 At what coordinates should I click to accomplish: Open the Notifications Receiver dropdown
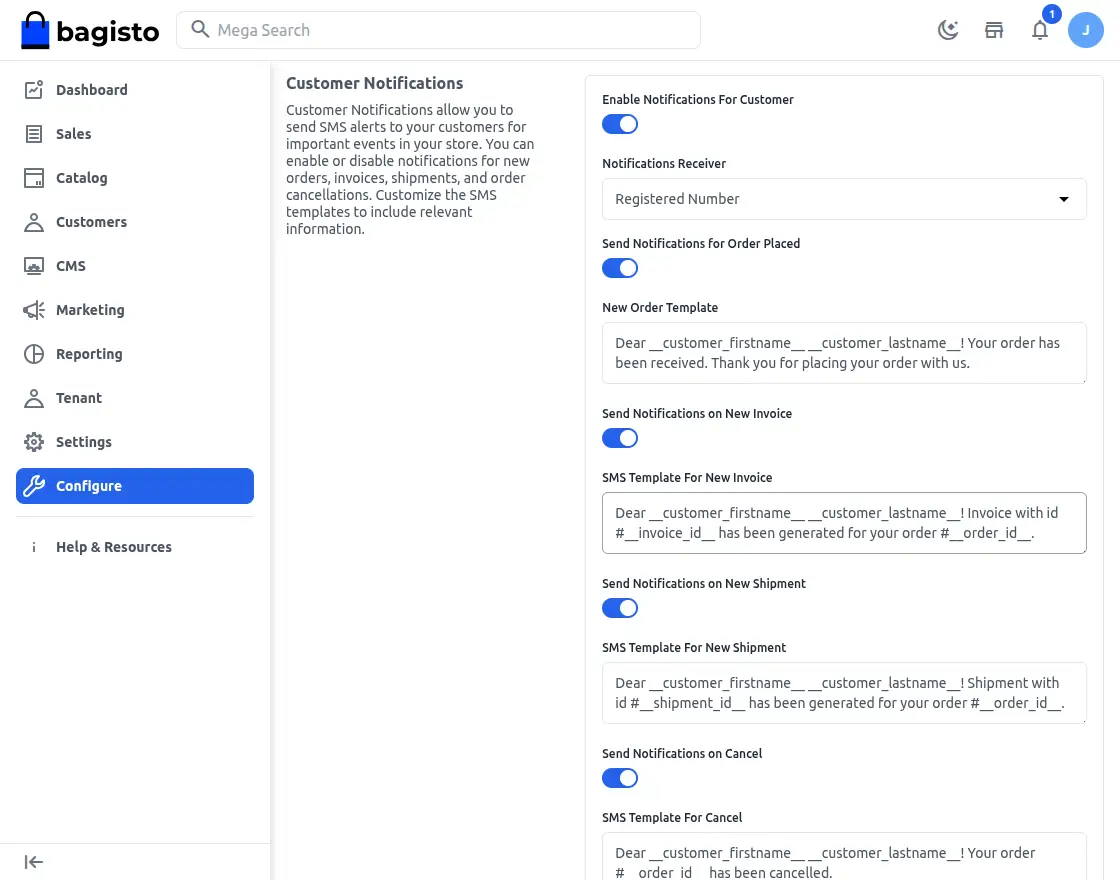(844, 199)
